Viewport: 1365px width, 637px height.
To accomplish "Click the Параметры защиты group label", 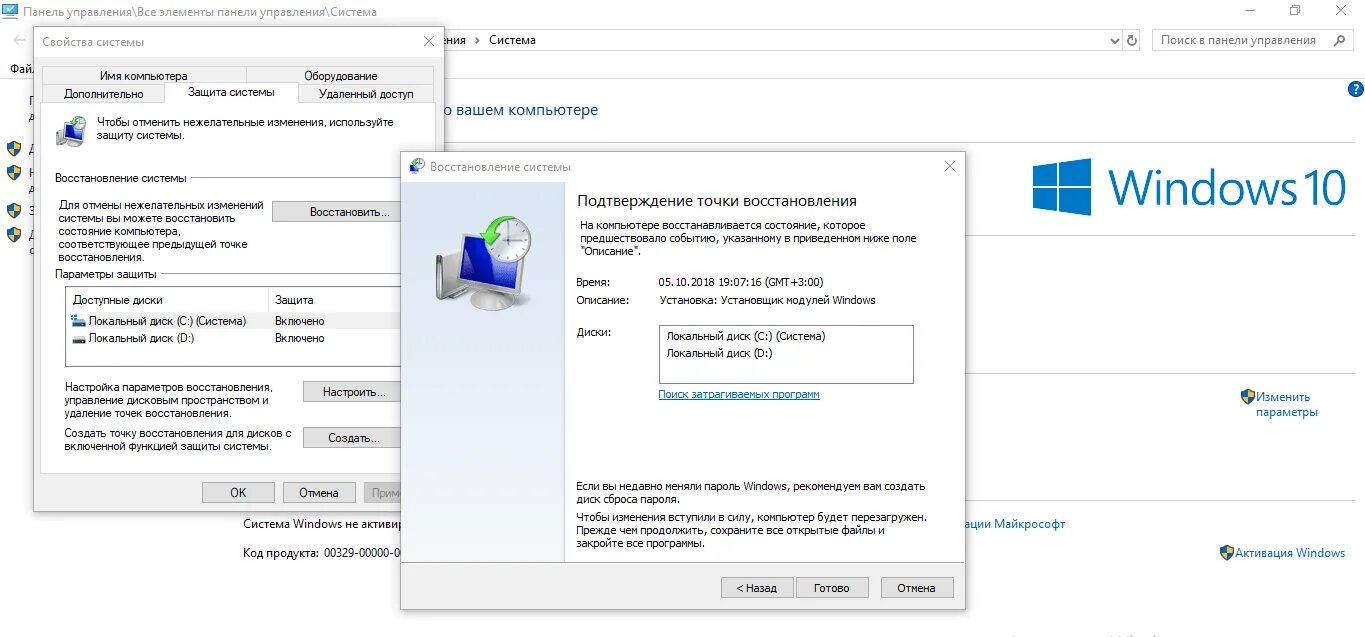I will 106,273.
